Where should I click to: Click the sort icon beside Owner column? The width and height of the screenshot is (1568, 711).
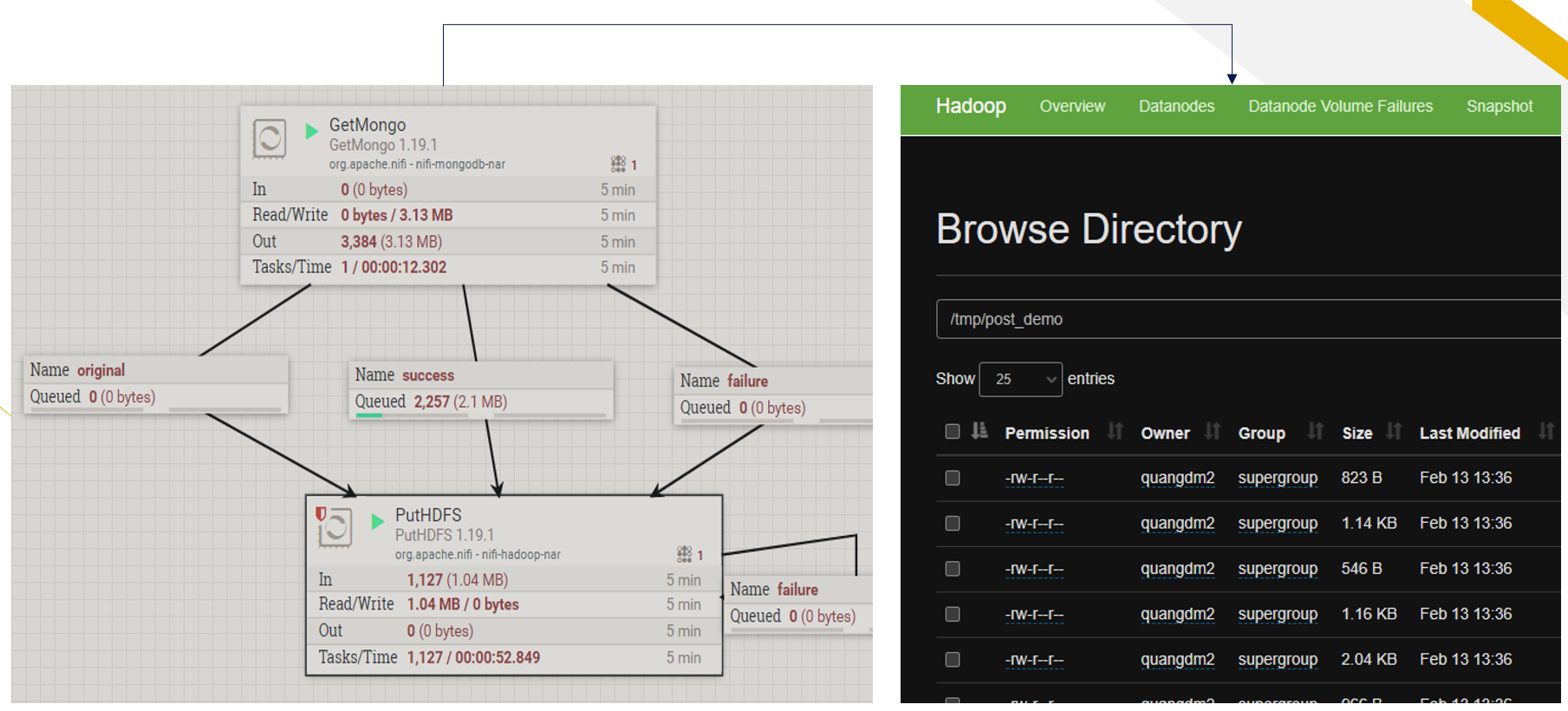(1213, 431)
